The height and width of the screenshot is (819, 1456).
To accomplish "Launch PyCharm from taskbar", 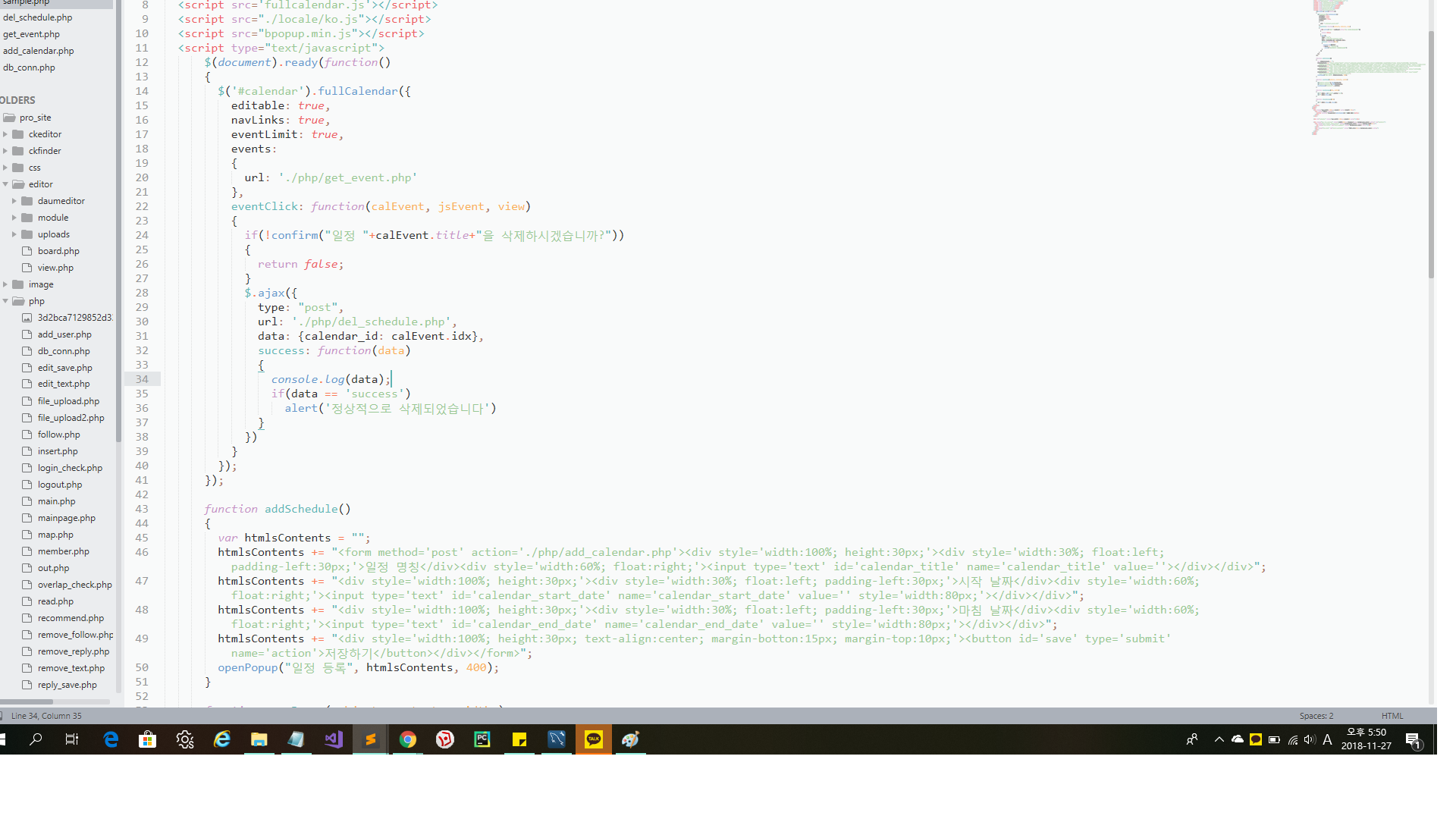I will (482, 739).
